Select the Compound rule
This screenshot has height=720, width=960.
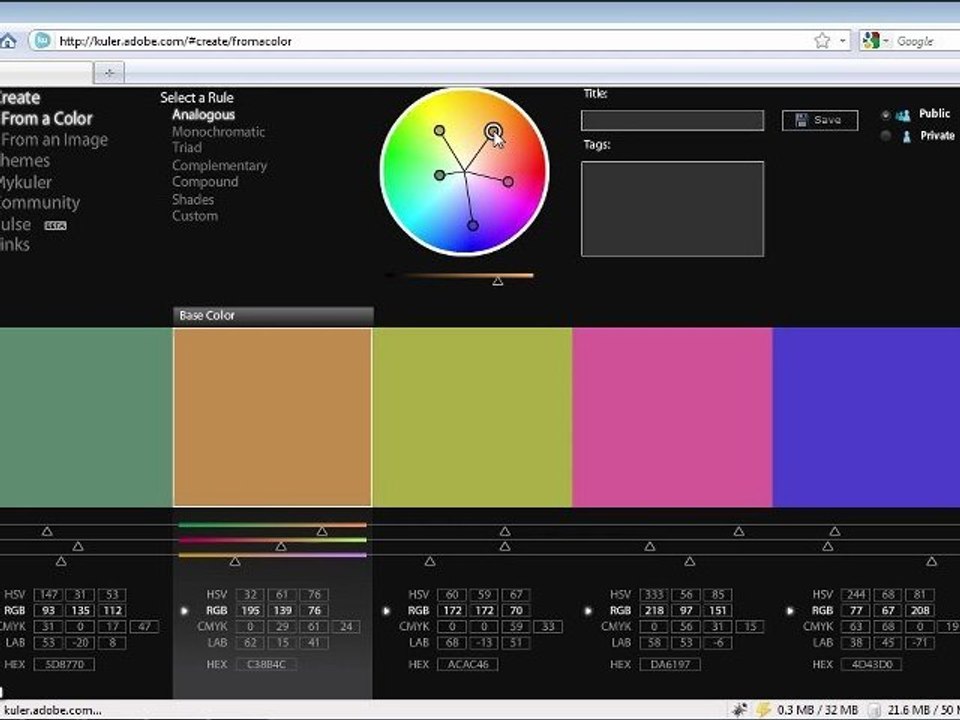[205, 182]
